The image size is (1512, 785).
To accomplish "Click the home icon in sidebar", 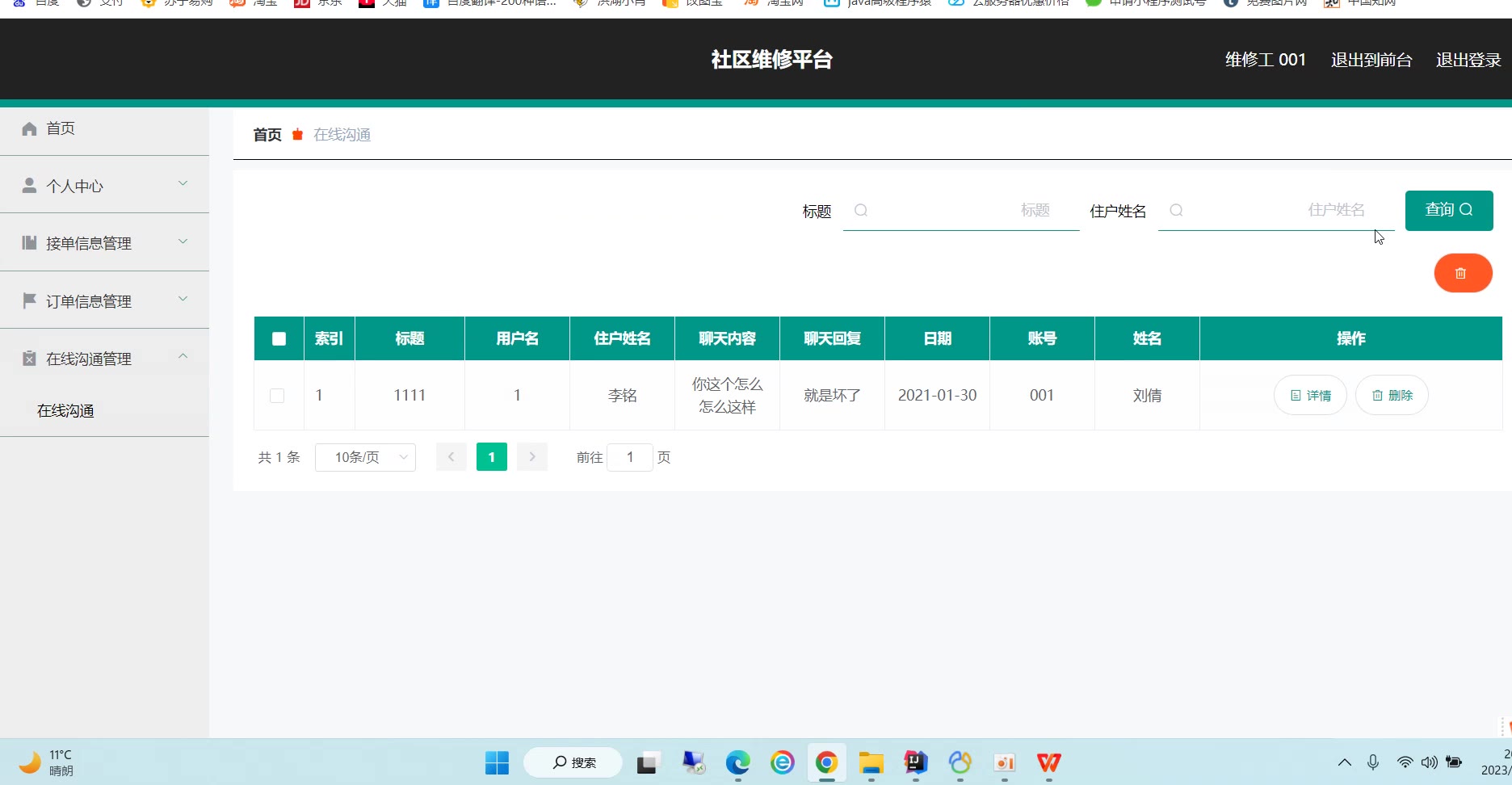I will click(30, 128).
